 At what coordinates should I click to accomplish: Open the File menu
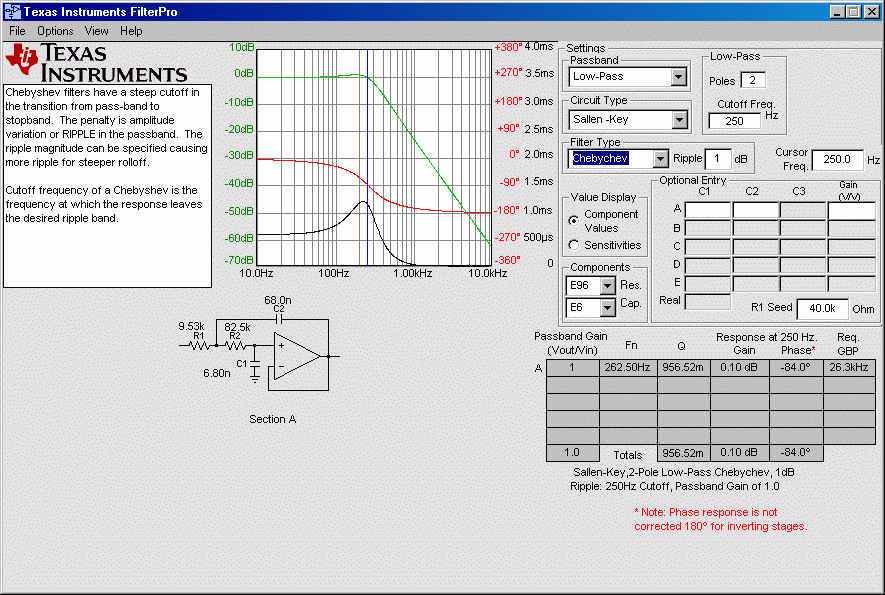[x=17, y=31]
